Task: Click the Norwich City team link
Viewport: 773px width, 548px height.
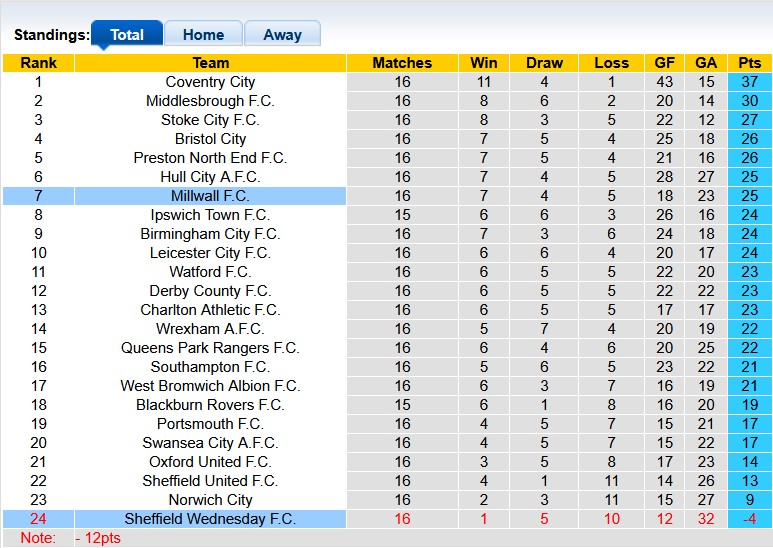Action: click(x=210, y=500)
